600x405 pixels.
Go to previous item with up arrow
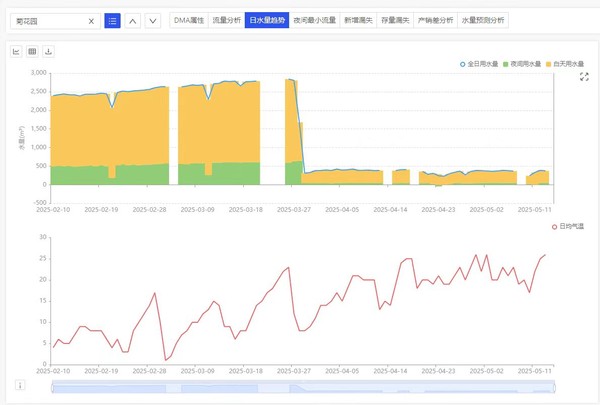pyautogui.click(x=133, y=20)
